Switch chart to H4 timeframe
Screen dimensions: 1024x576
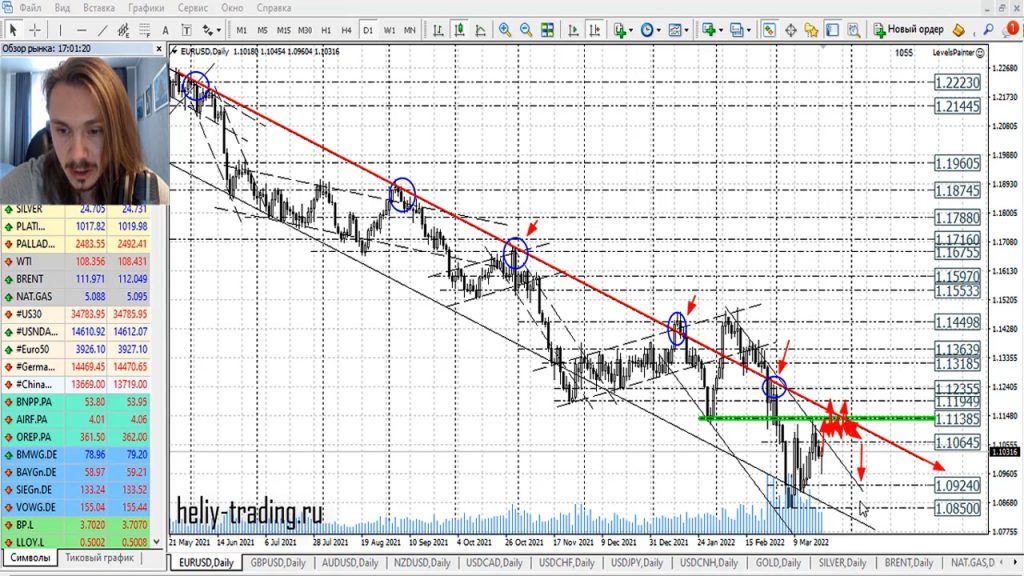tap(347, 30)
